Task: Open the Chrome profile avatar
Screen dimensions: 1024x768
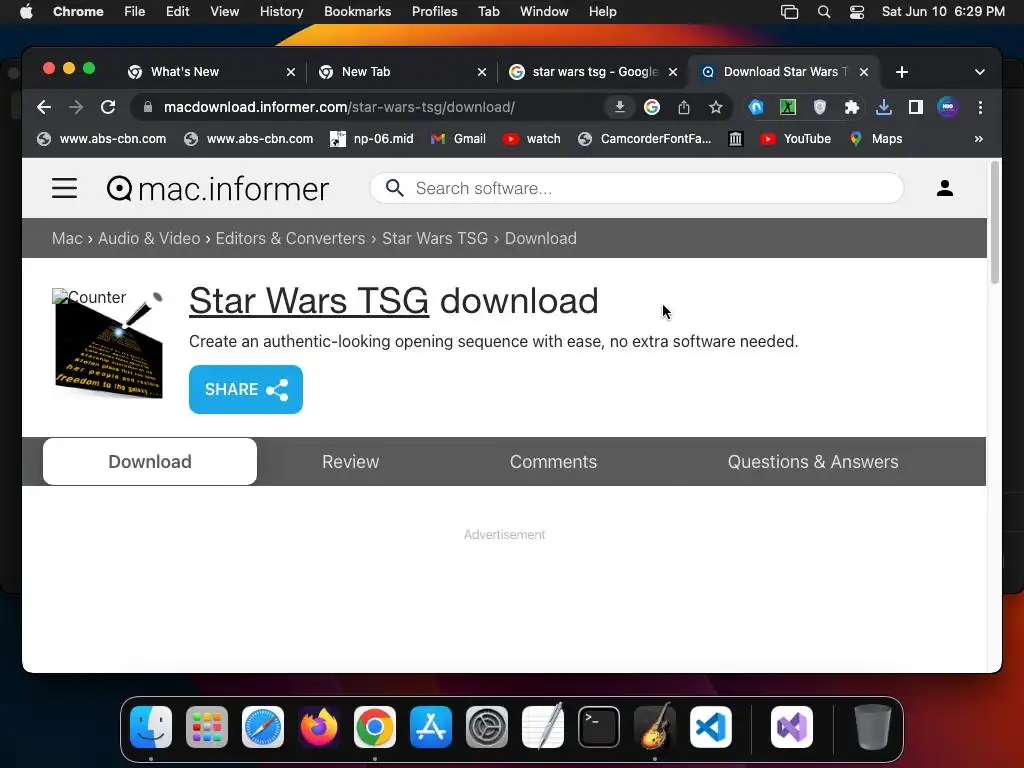Action: 948,107
